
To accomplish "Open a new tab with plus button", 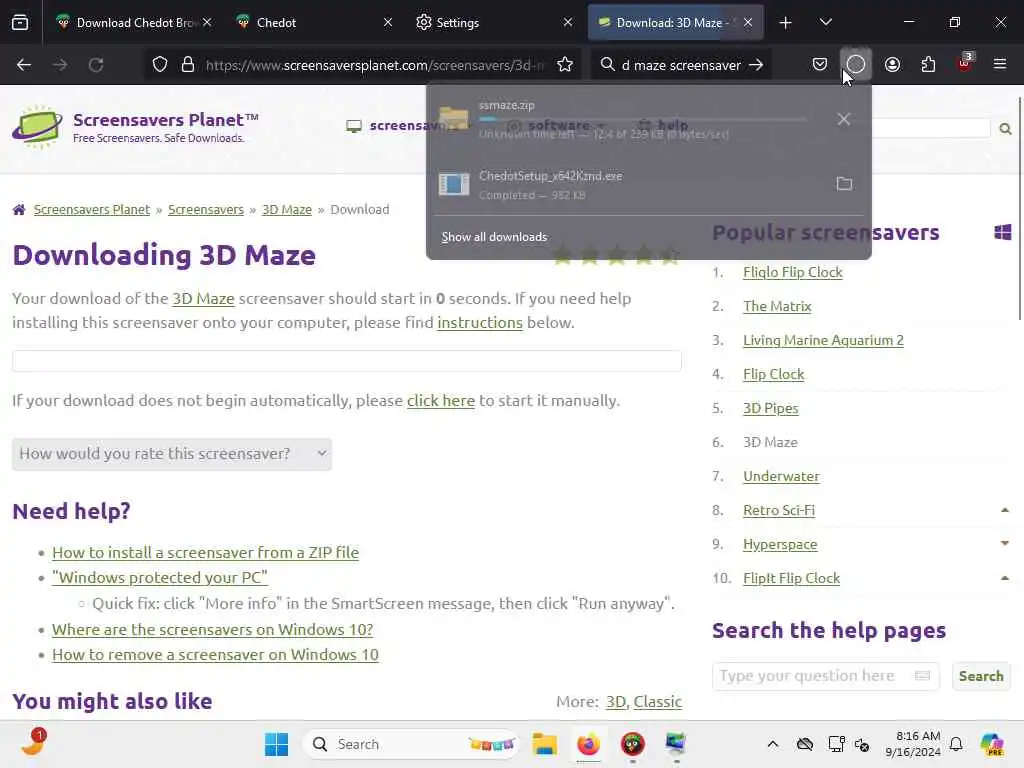I will pyautogui.click(x=786, y=23).
